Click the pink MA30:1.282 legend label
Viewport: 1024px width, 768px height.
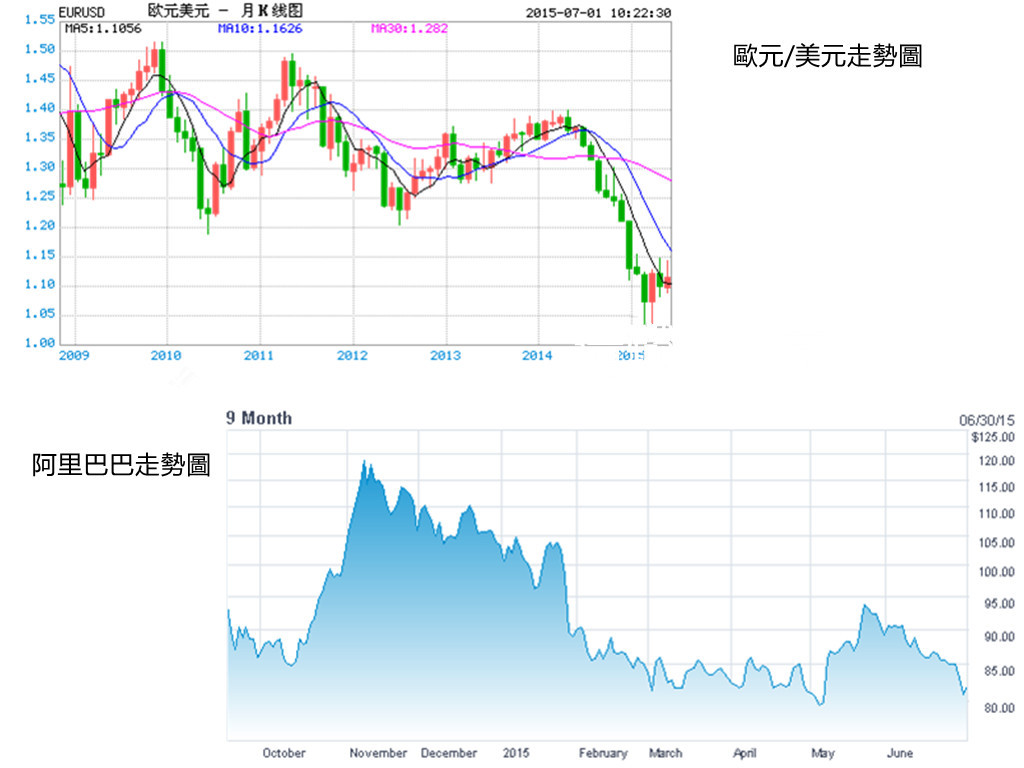click(x=409, y=29)
